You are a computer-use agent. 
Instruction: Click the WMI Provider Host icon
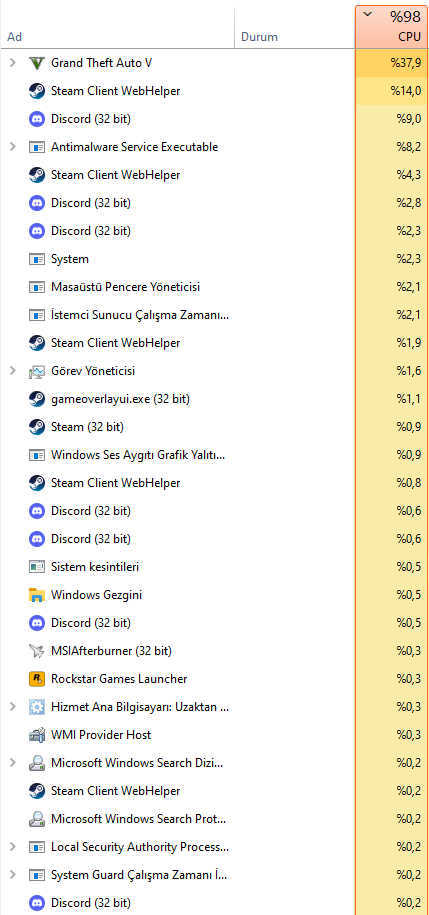pos(37,735)
